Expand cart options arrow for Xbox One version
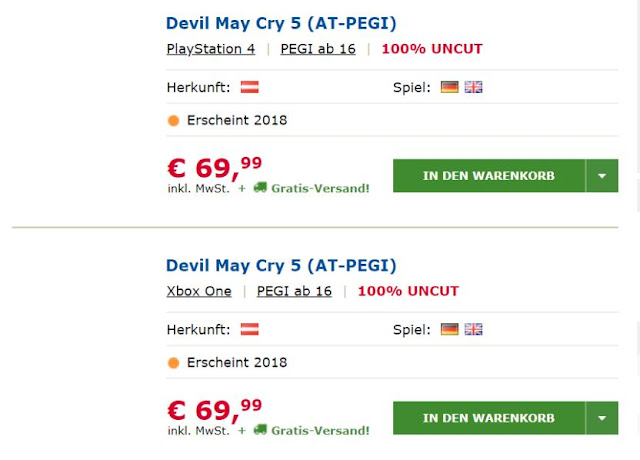The height and width of the screenshot is (460, 640). coord(602,418)
